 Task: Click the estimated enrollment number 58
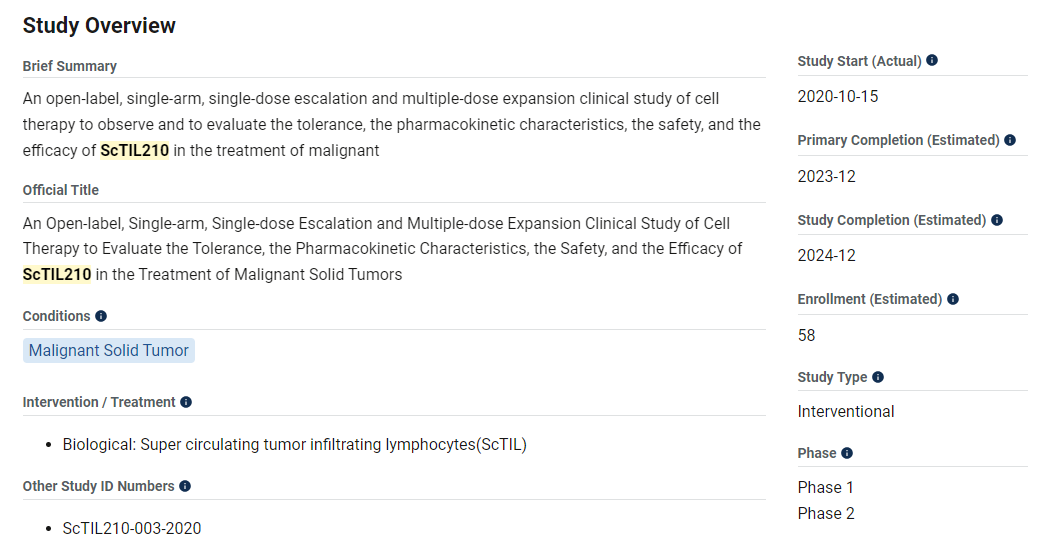[807, 335]
